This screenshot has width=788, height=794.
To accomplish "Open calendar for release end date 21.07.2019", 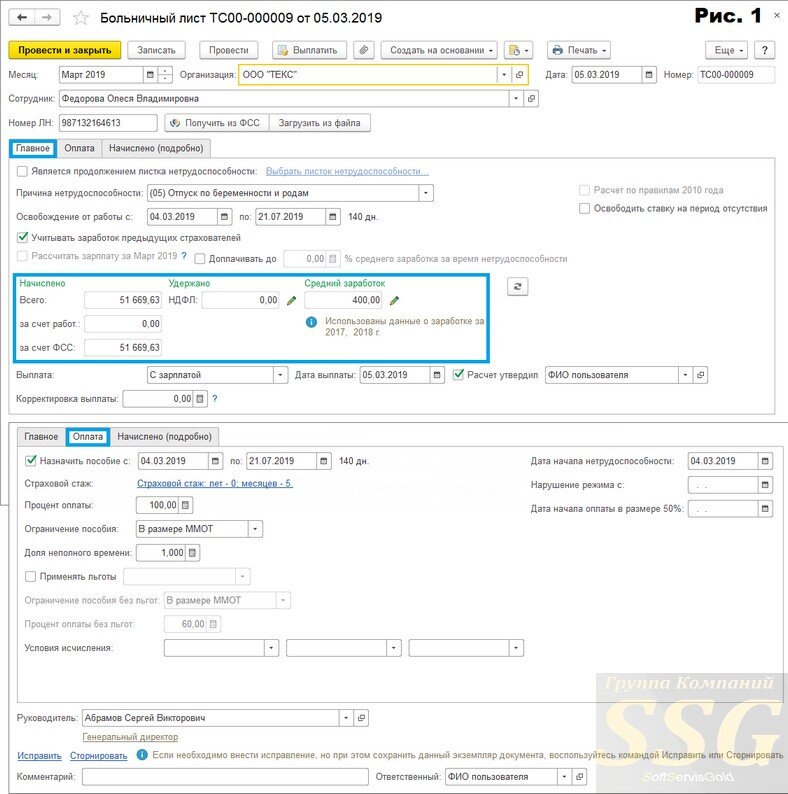I will (x=333, y=217).
